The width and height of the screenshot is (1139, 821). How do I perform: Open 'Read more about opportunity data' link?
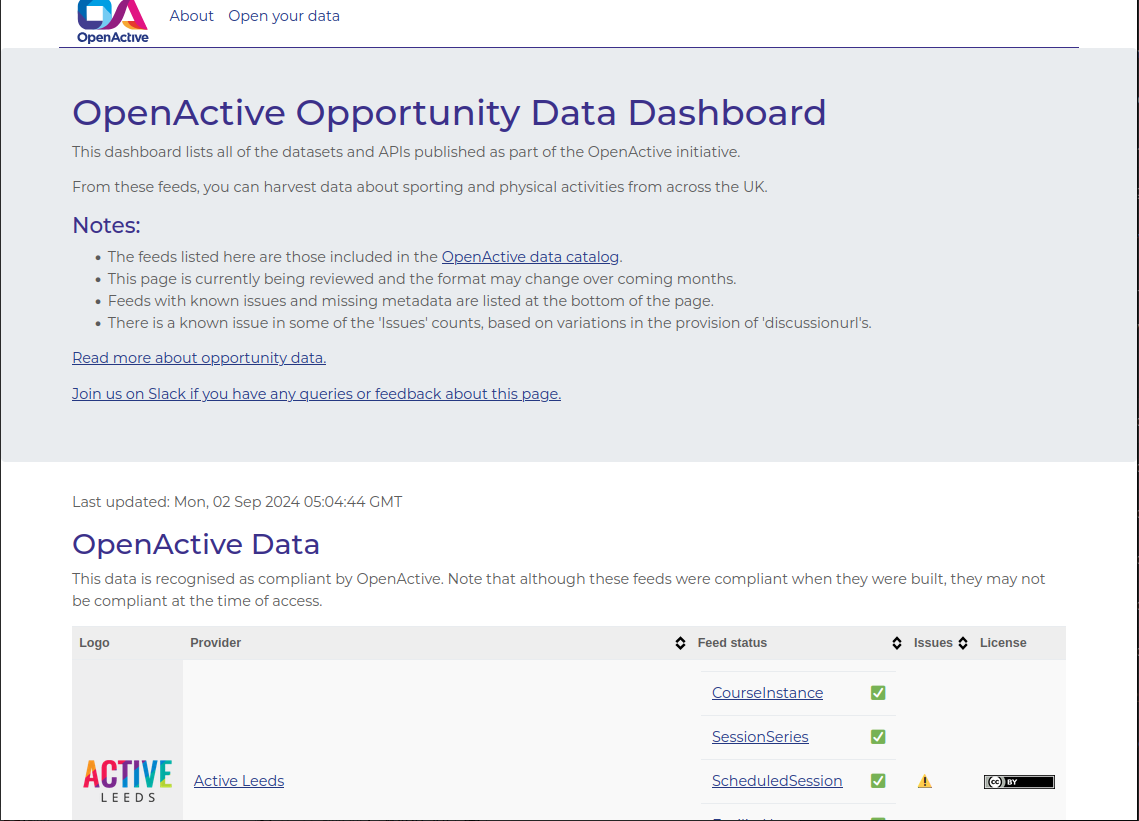coord(199,358)
